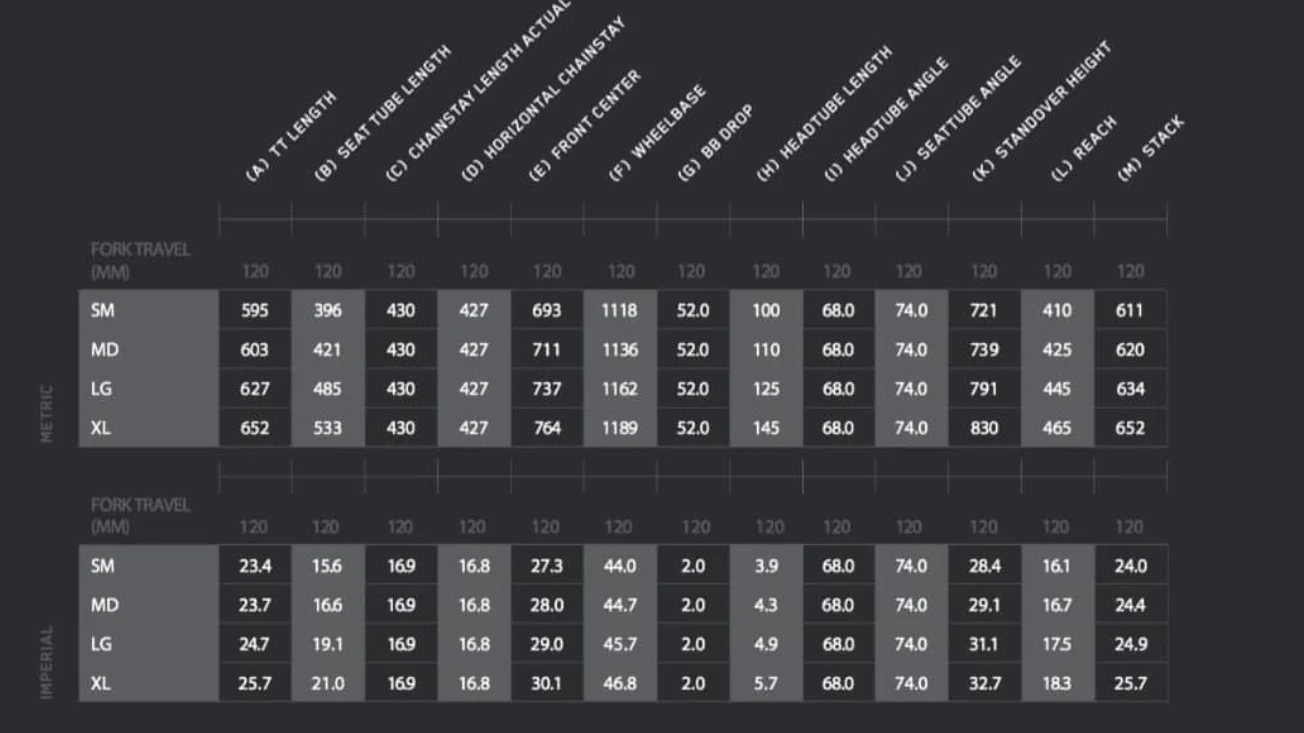Click the (L) Reach column header
This screenshot has width=1304, height=733.
[x=1083, y=149]
